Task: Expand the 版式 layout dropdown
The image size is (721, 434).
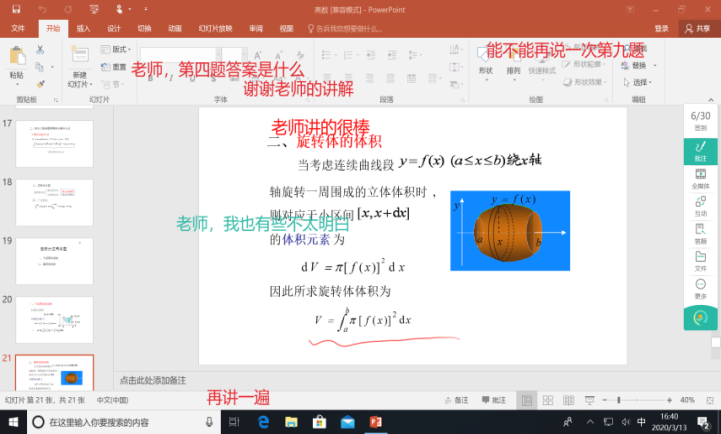Action: 120,49
